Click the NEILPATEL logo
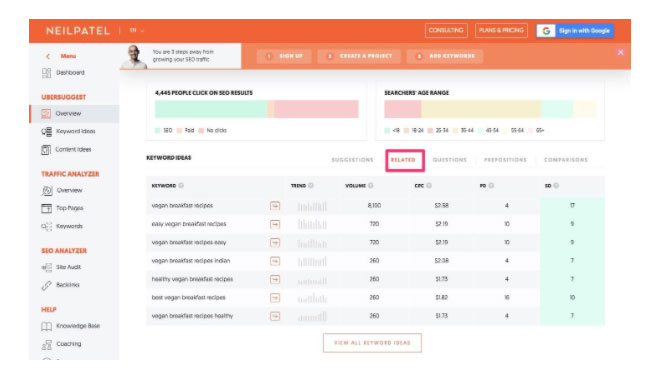Screen dimensions: 665x380 [x=78, y=31]
